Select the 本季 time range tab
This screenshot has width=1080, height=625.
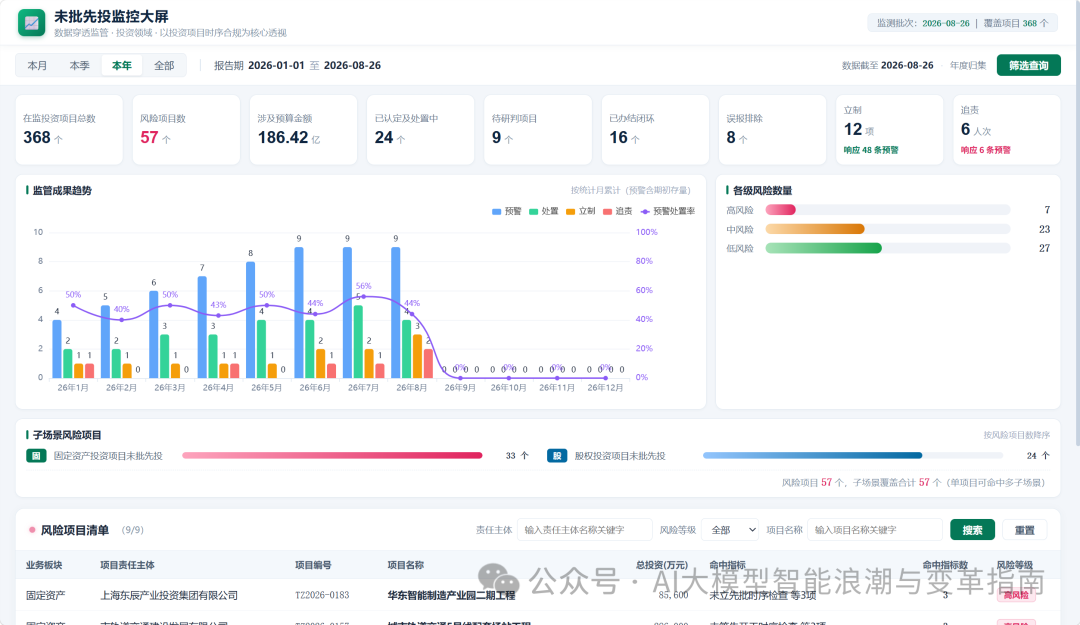pos(79,65)
